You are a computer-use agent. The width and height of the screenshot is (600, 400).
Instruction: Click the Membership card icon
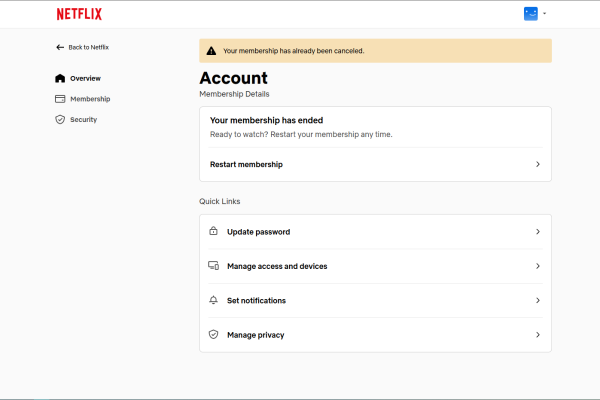60,99
